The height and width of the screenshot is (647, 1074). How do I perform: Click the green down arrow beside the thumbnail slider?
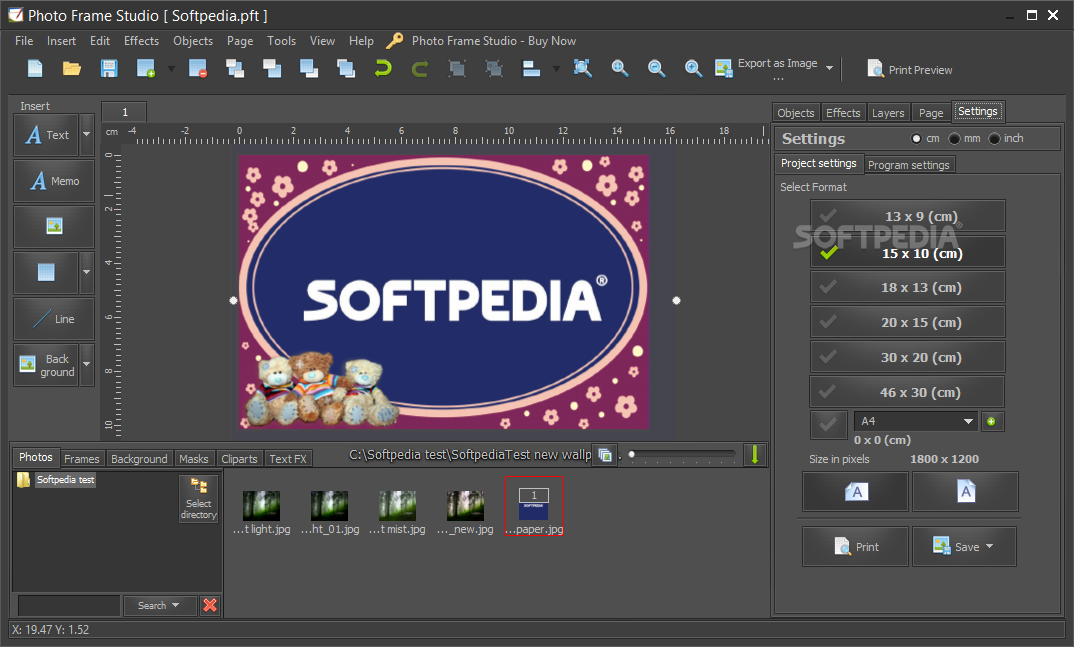click(755, 455)
